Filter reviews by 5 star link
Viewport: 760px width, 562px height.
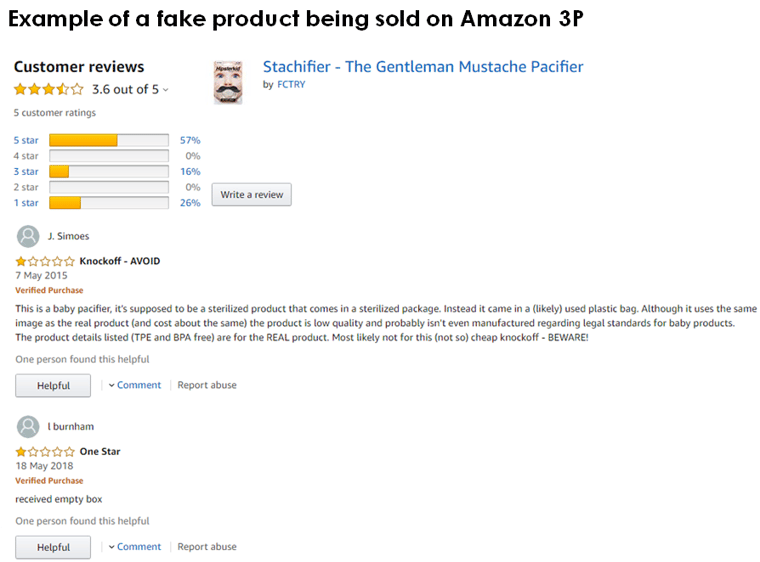pyautogui.click(x=26, y=140)
